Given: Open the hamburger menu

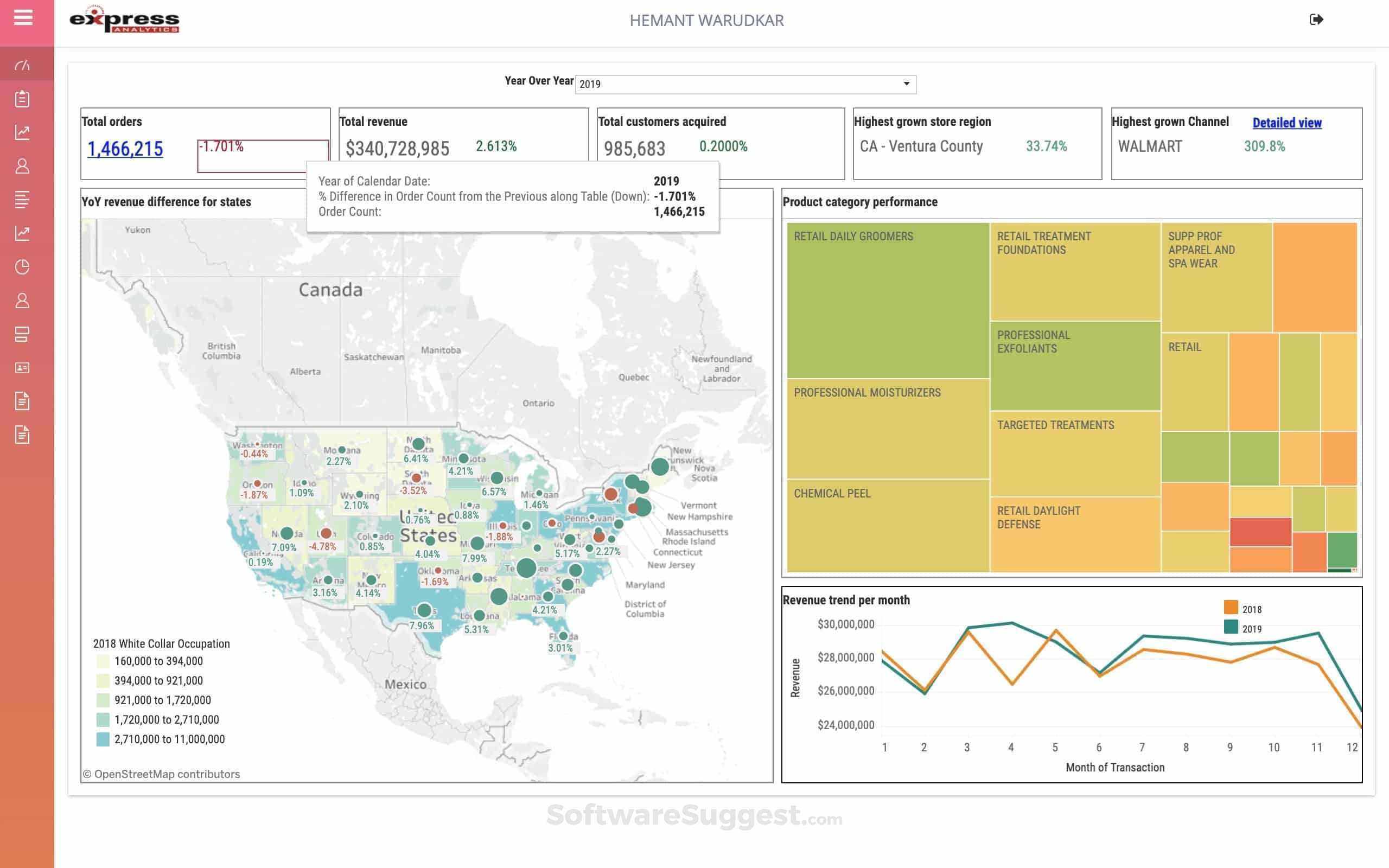Looking at the screenshot, I should point(23,18).
